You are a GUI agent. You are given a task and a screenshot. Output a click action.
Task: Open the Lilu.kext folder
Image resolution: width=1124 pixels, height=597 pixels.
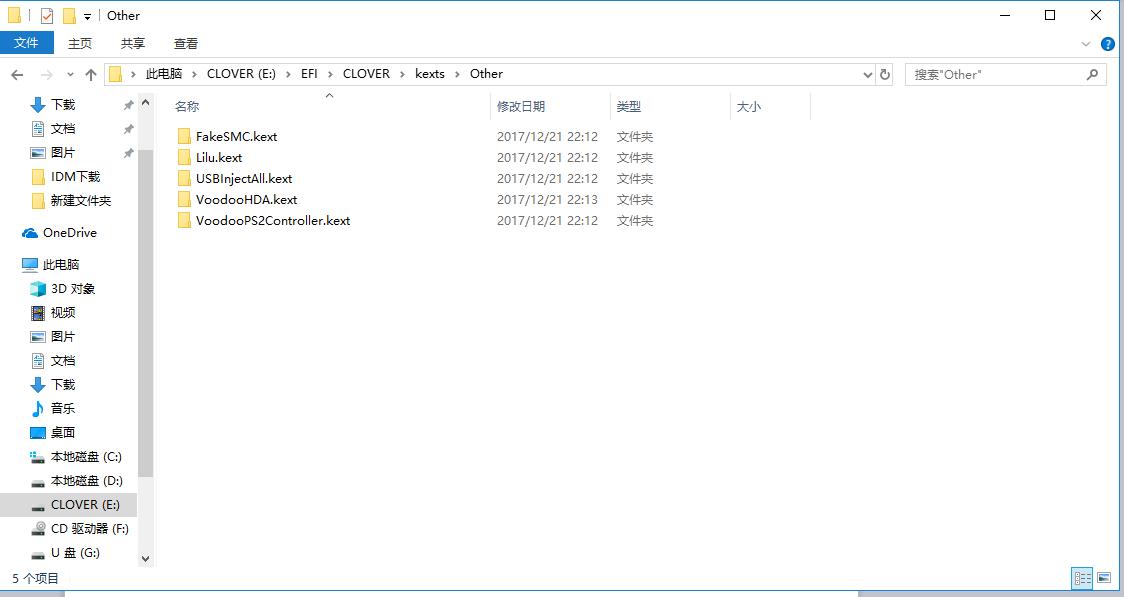(221, 157)
